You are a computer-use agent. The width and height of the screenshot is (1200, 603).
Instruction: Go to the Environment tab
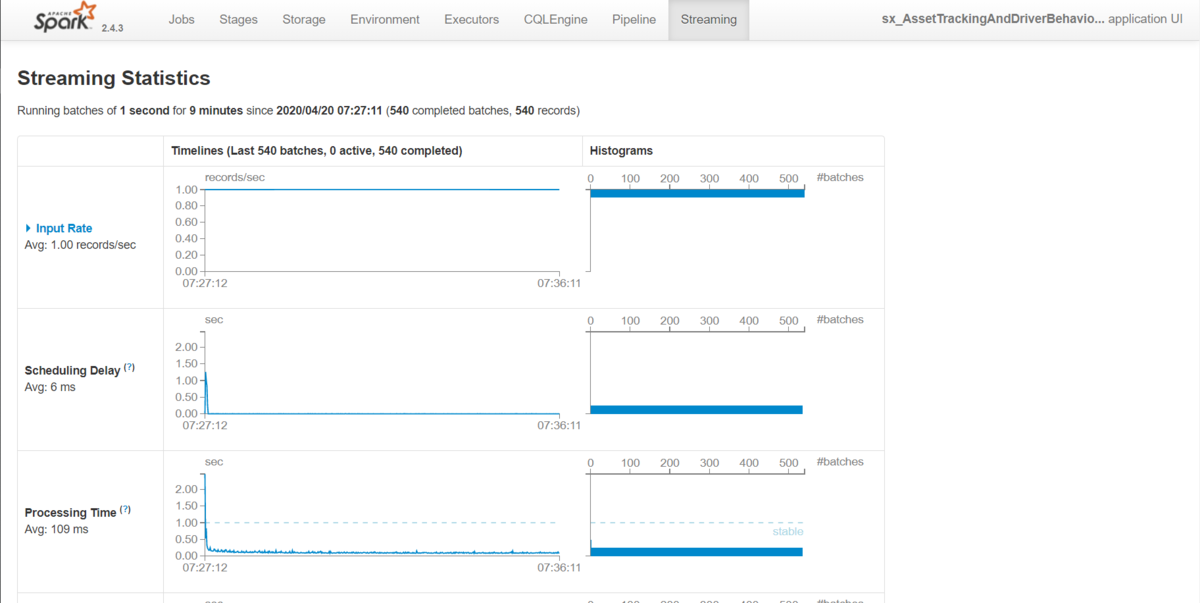click(385, 19)
